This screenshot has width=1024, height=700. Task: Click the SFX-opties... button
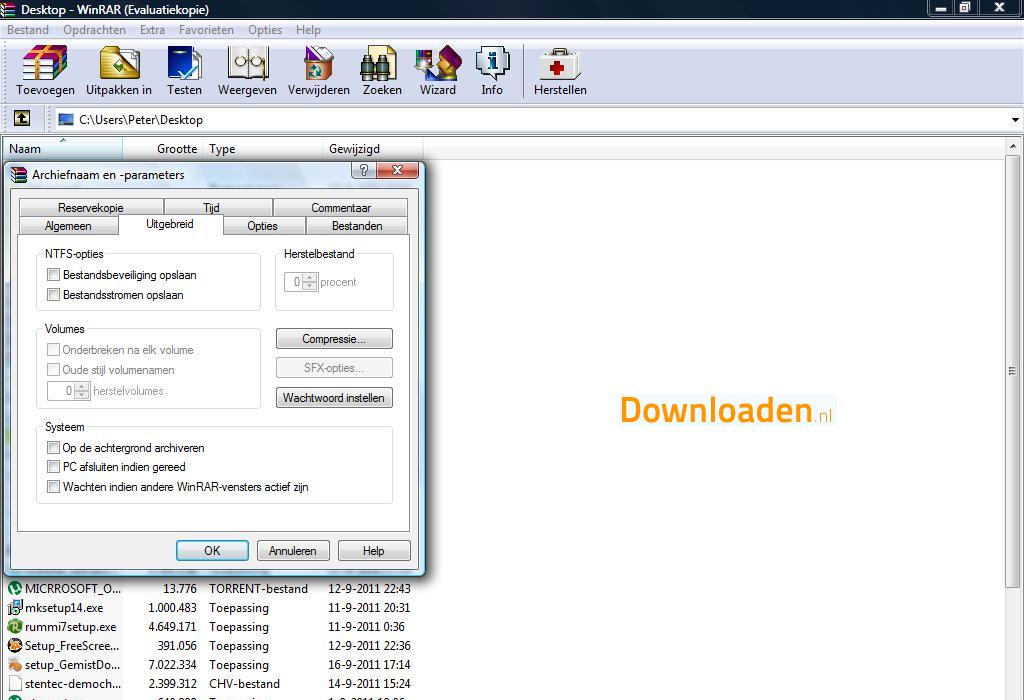point(334,368)
